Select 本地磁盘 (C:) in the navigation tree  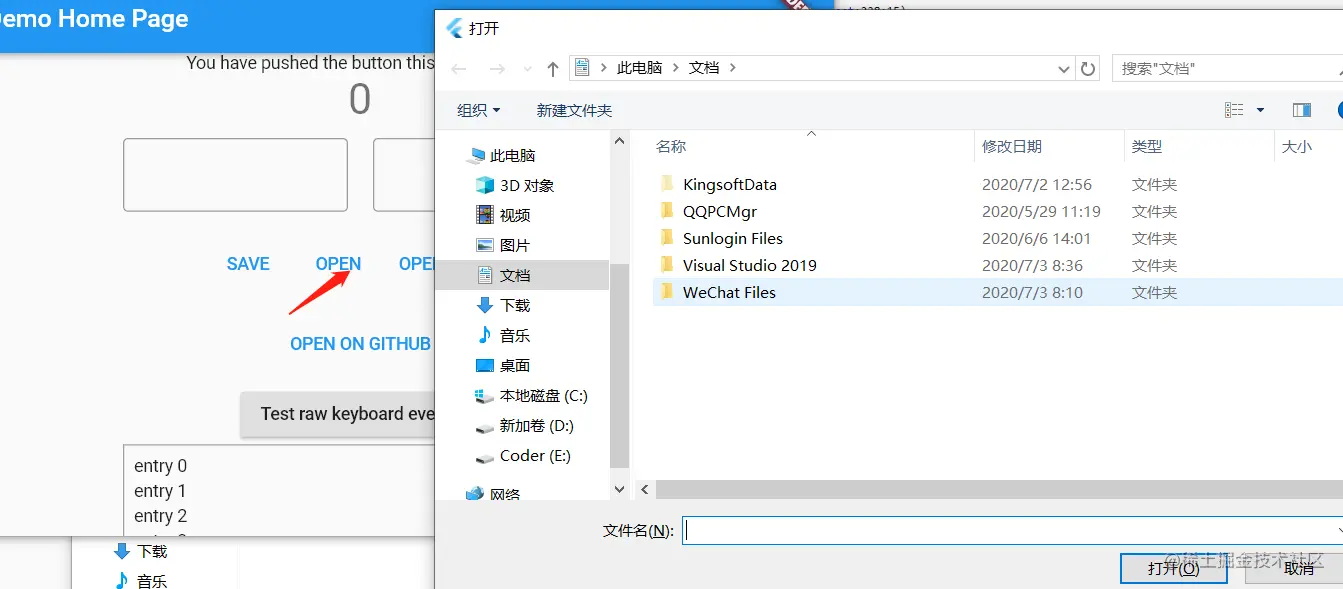click(x=544, y=395)
